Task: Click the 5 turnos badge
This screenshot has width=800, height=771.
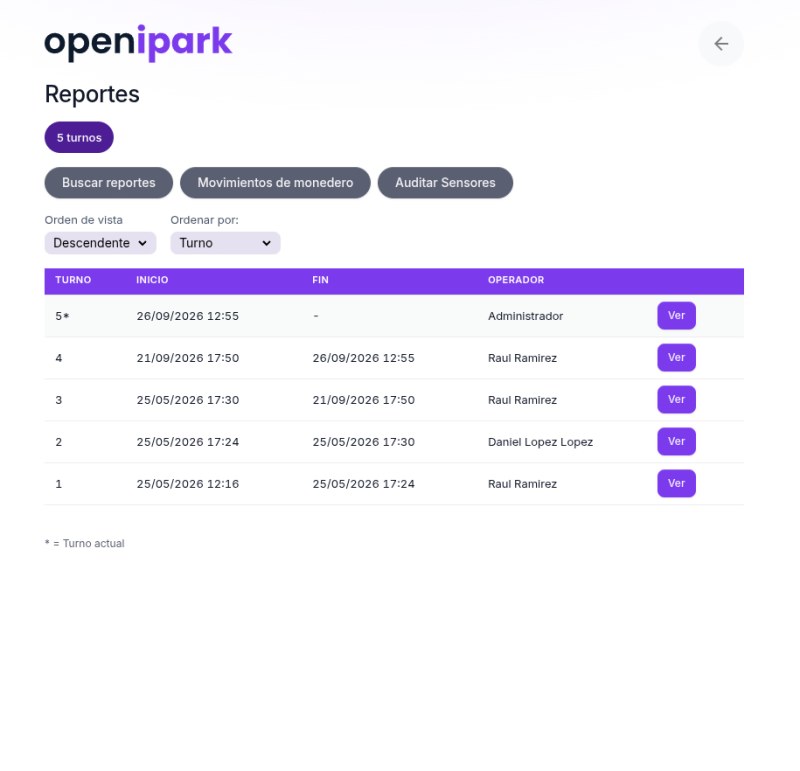Action: pyautogui.click(x=79, y=137)
